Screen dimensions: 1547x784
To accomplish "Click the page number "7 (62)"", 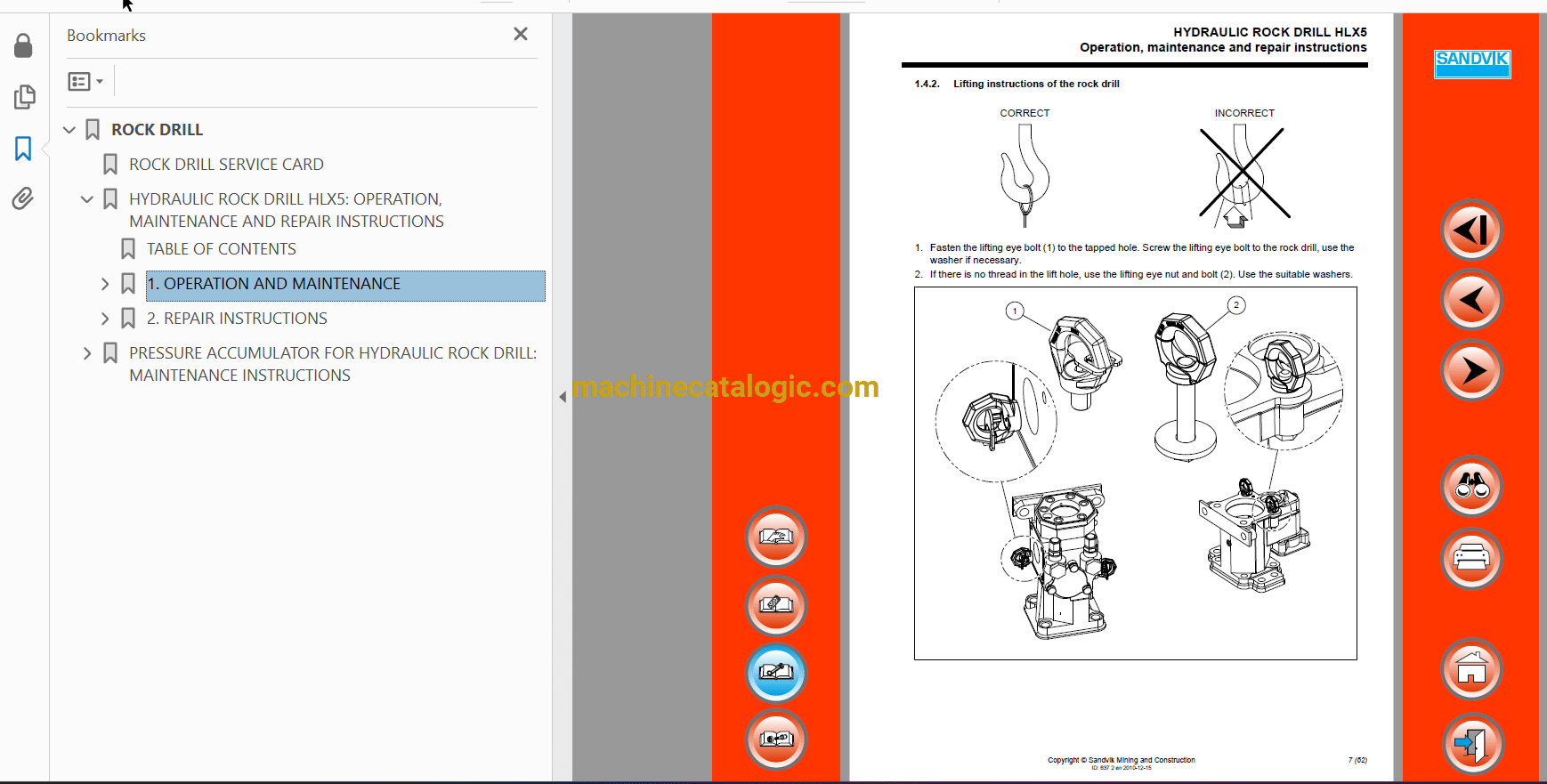I will click(1357, 760).
